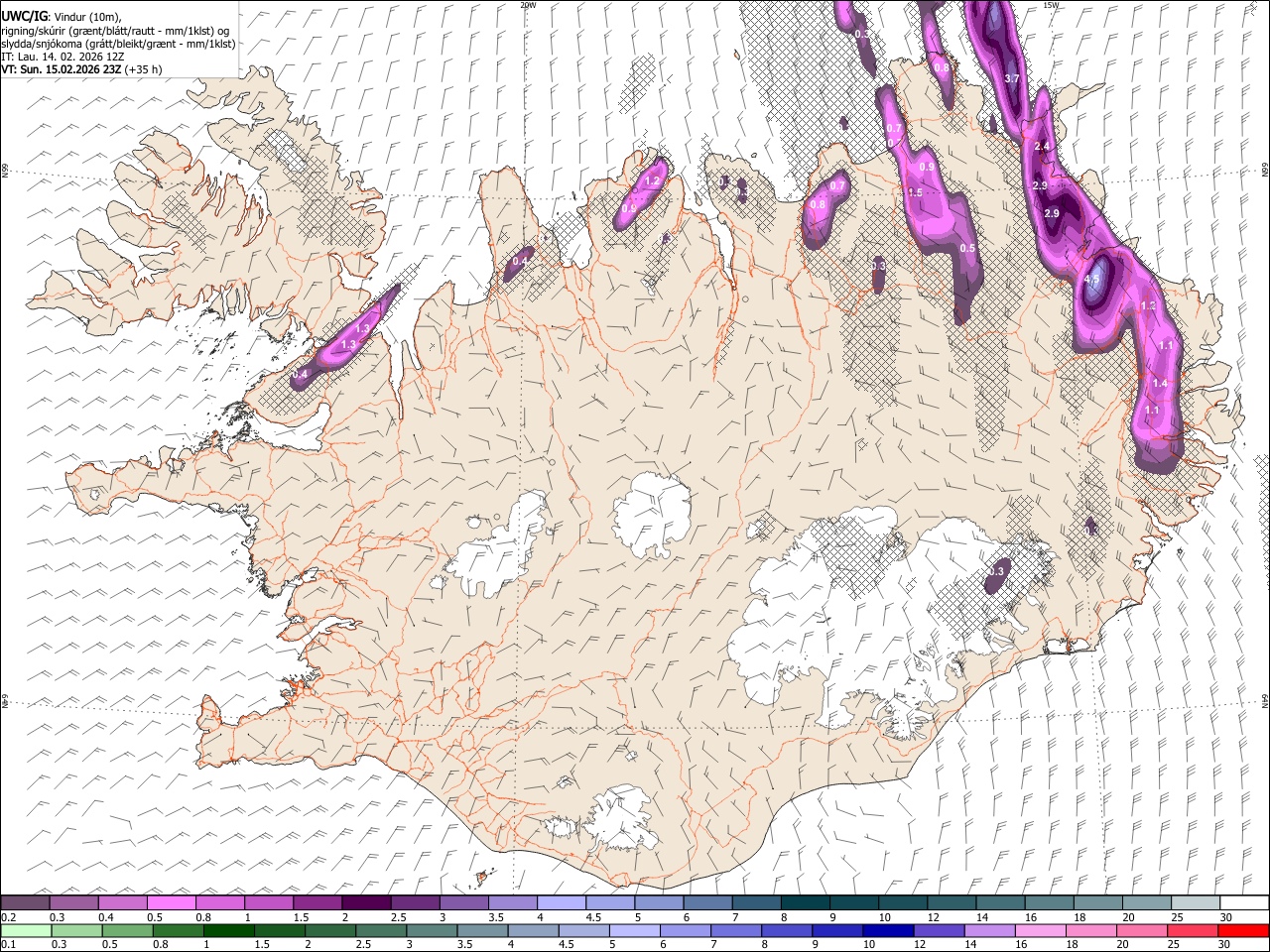Select the rain scale swatch between 16 and 18

click(1042, 930)
